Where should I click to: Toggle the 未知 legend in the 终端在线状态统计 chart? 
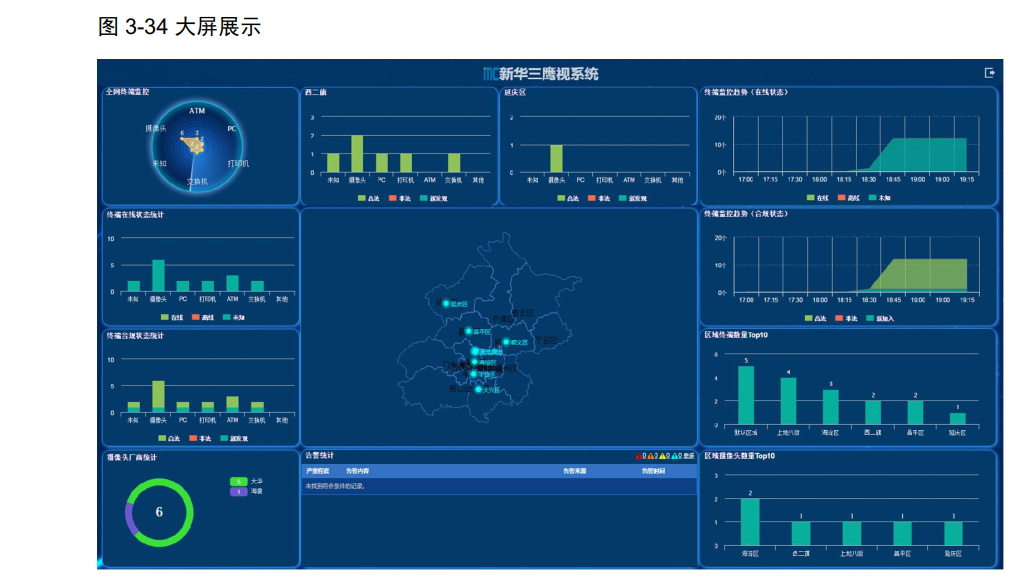tap(234, 317)
